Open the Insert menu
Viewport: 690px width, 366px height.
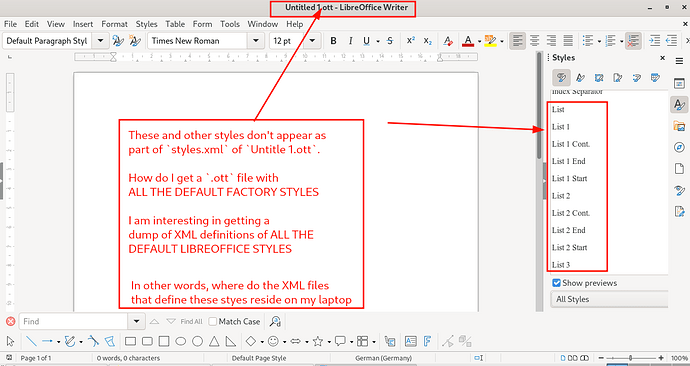pyautogui.click(x=83, y=24)
